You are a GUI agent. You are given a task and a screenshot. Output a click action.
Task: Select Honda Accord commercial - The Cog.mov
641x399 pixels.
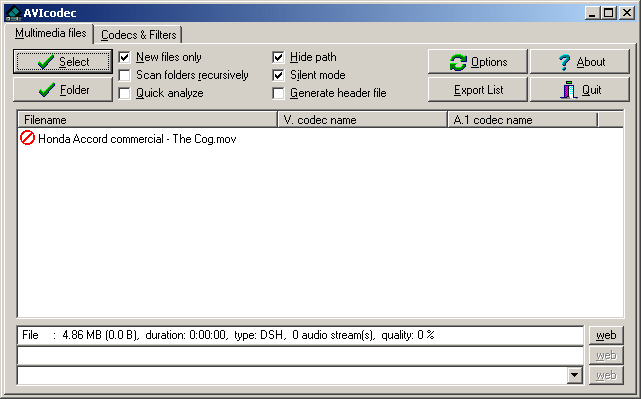click(137, 139)
